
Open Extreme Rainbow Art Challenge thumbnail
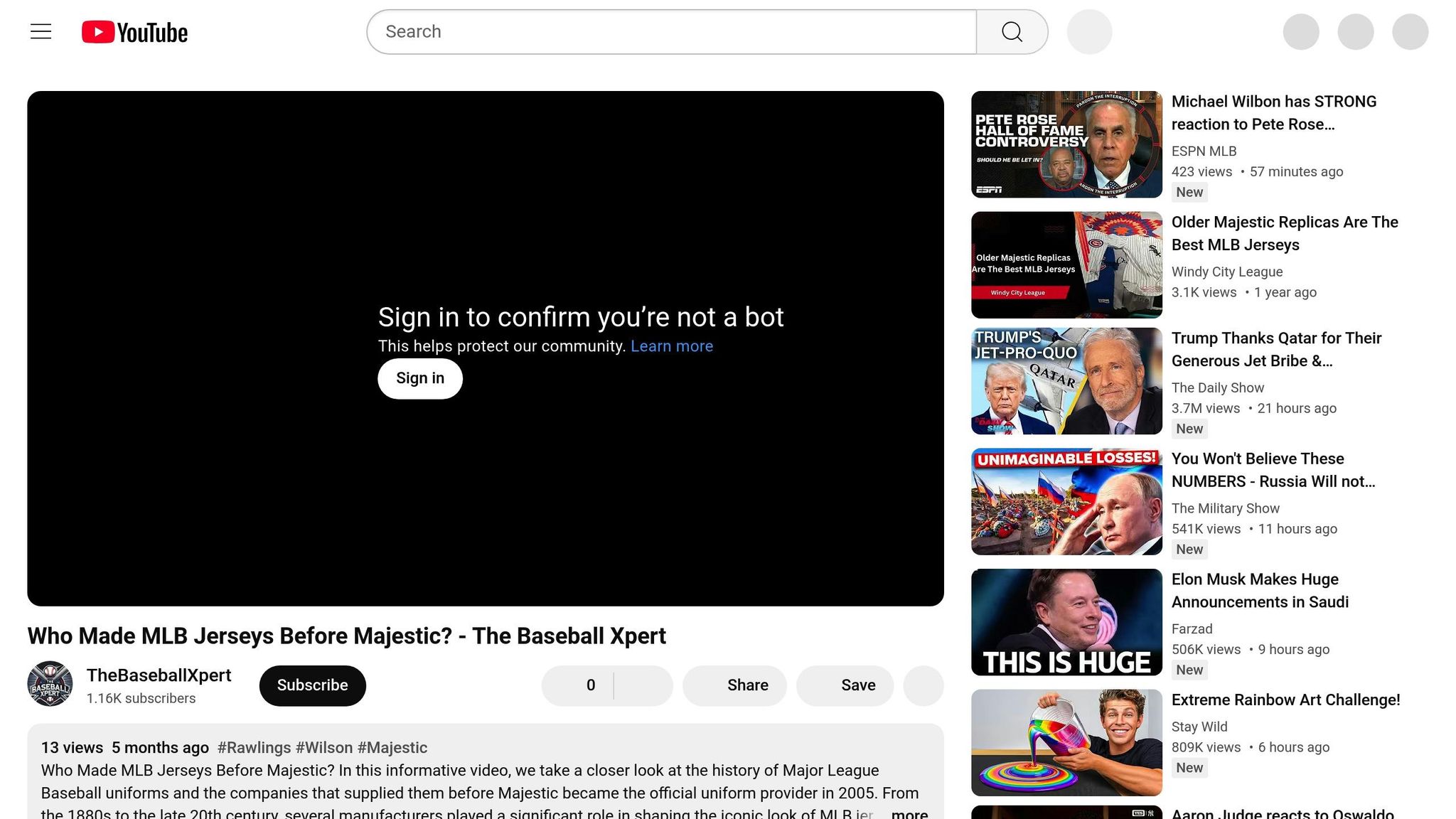1066,742
